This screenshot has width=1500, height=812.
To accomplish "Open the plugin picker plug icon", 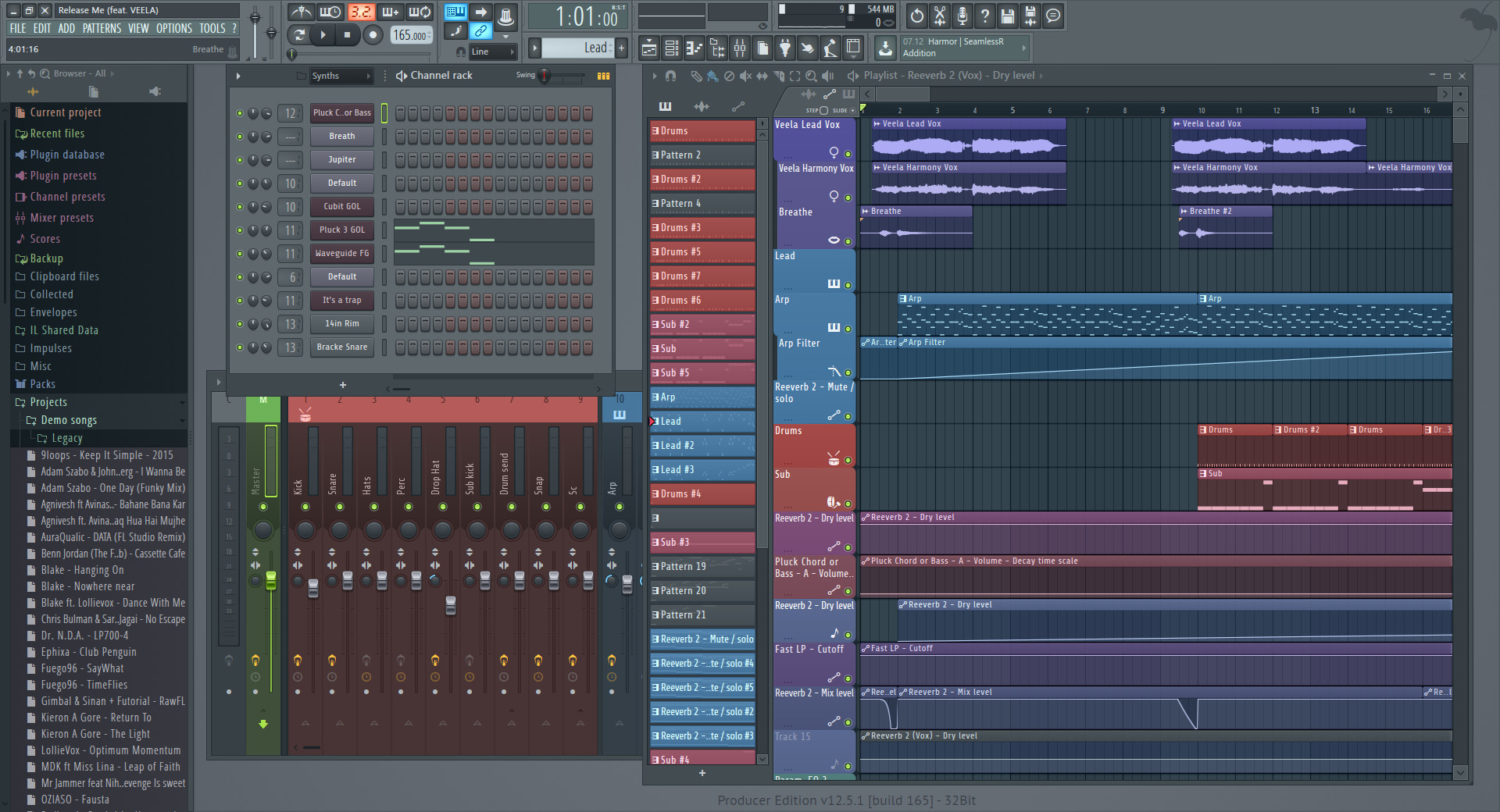I will pos(785,48).
